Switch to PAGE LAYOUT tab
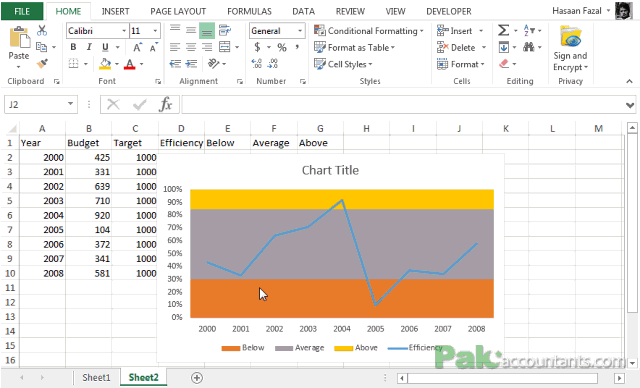 click(x=178, y=11)
